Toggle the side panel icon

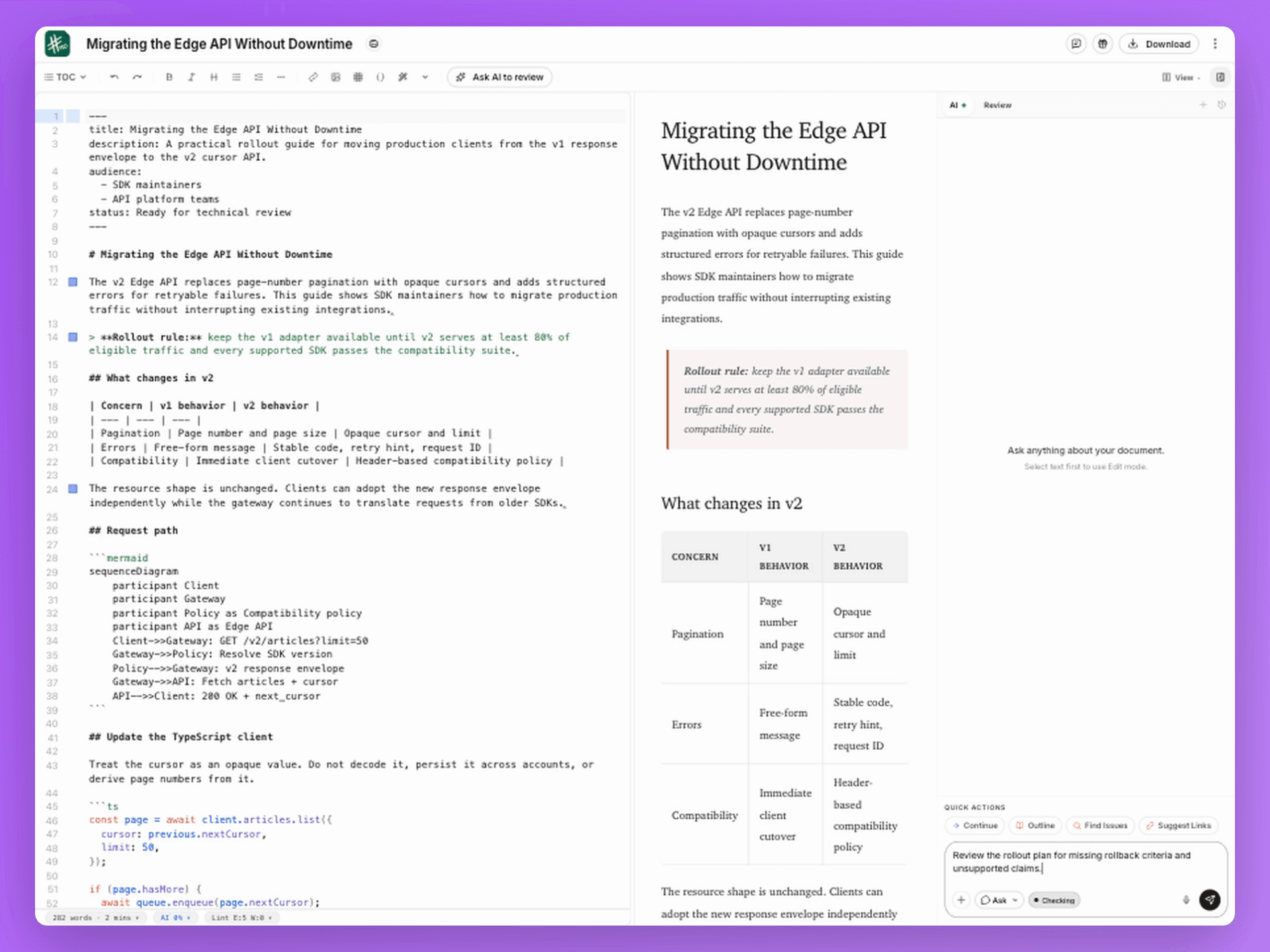click(x=1220, y=77)
